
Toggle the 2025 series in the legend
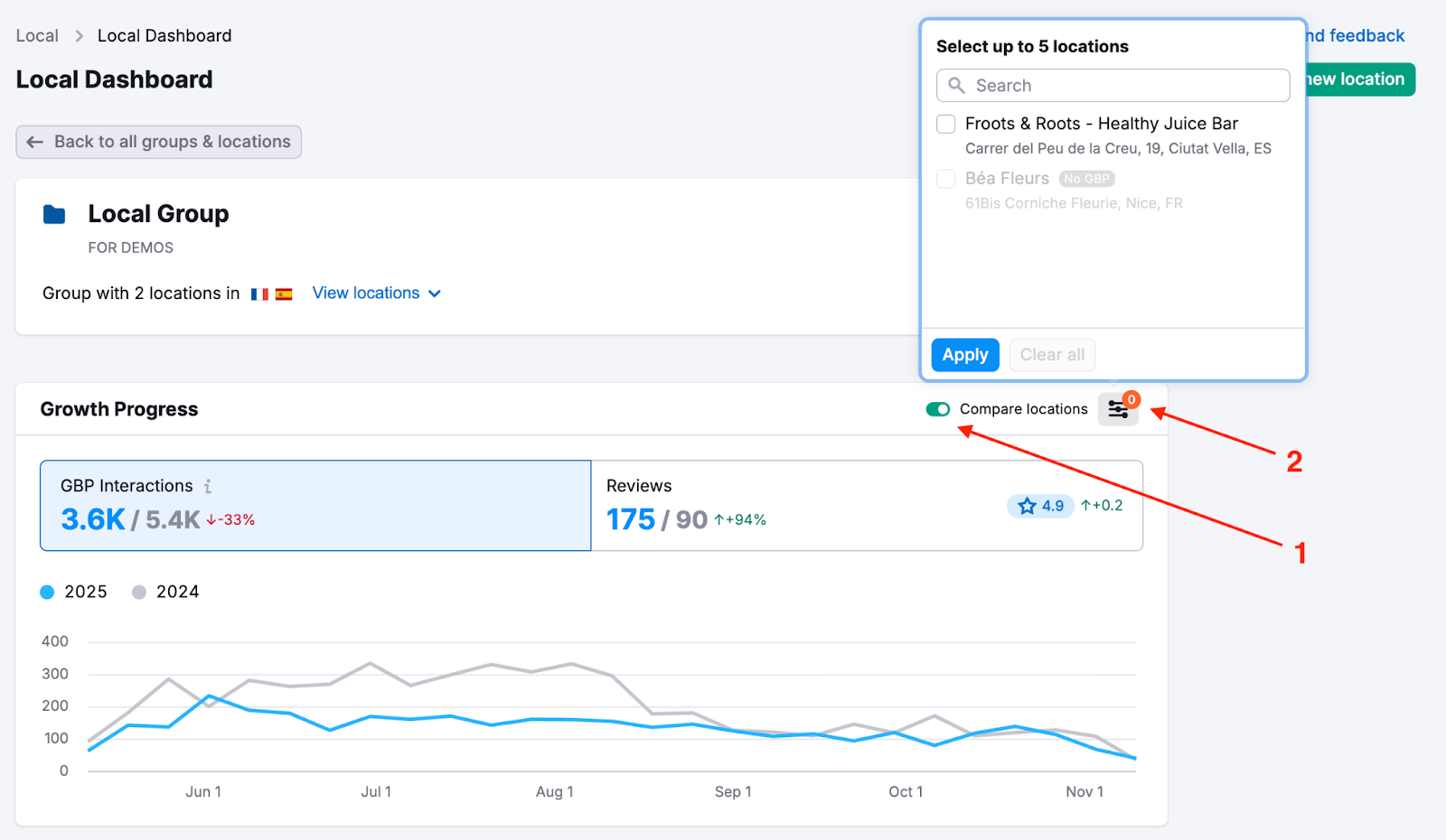coord(74,592)
